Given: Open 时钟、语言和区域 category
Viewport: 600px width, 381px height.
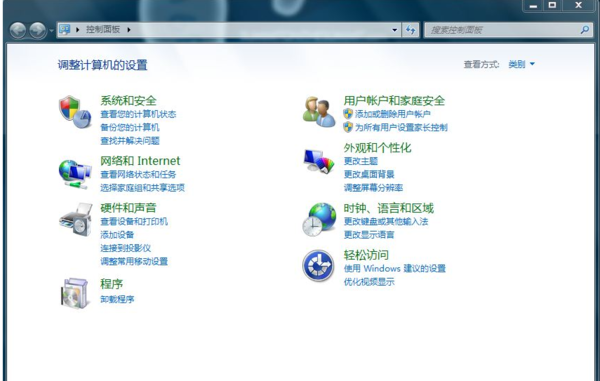Looking at the screenshot, I should tap(388, 208).
